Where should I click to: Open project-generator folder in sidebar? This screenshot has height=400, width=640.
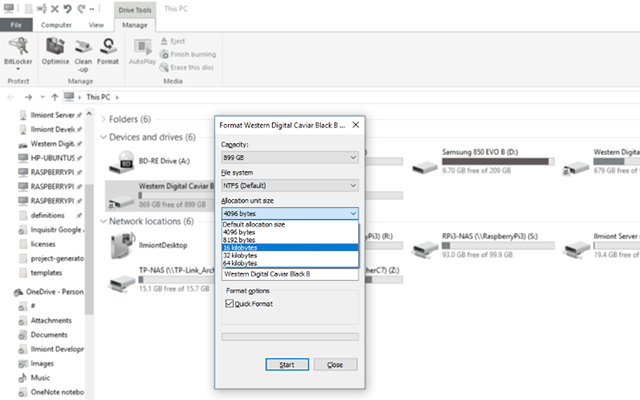click(51, 258)
